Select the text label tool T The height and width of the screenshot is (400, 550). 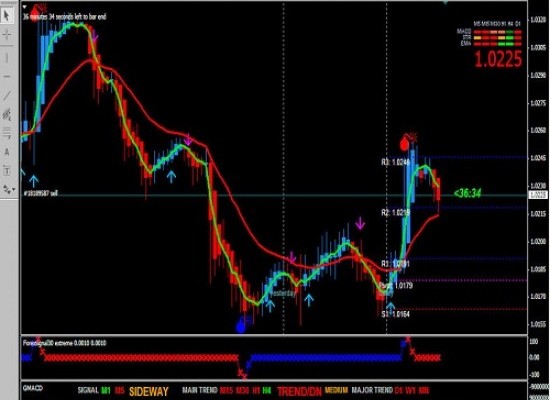(7, 171)
